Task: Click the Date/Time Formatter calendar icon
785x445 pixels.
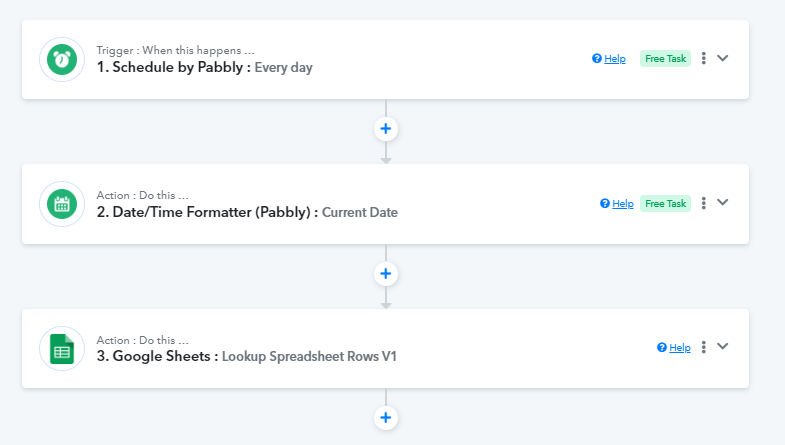Action: pyautogui.click(x=62, y=204)
